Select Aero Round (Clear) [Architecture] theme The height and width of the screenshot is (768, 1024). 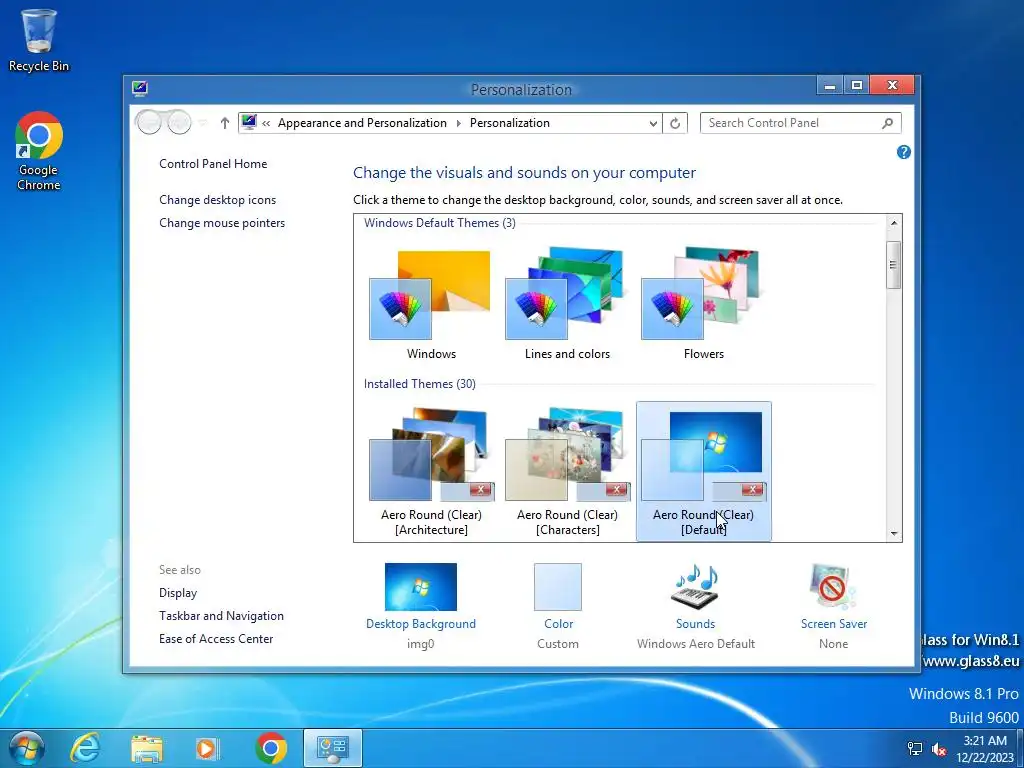tap(431, 472)
